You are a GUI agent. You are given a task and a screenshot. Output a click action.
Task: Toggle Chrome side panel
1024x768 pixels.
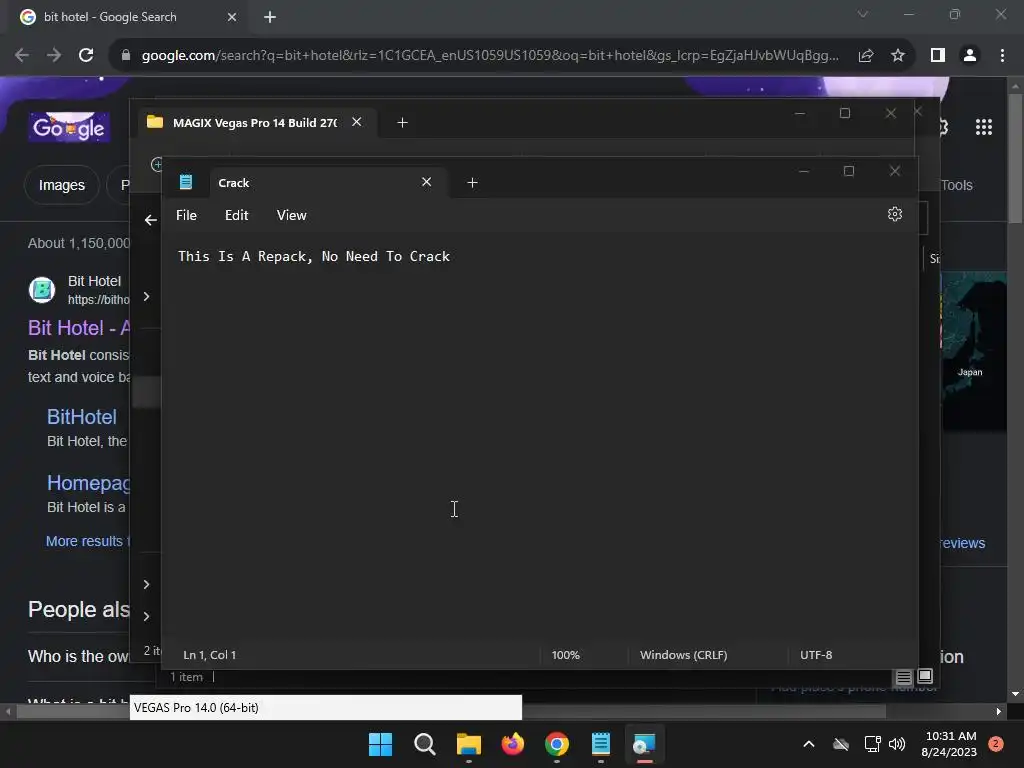(x=938, y=56)
